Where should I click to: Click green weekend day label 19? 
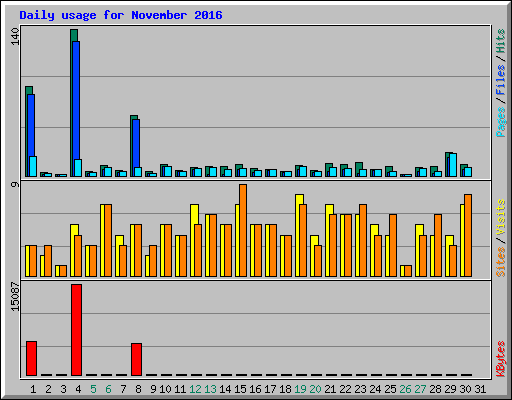[300, 389]
